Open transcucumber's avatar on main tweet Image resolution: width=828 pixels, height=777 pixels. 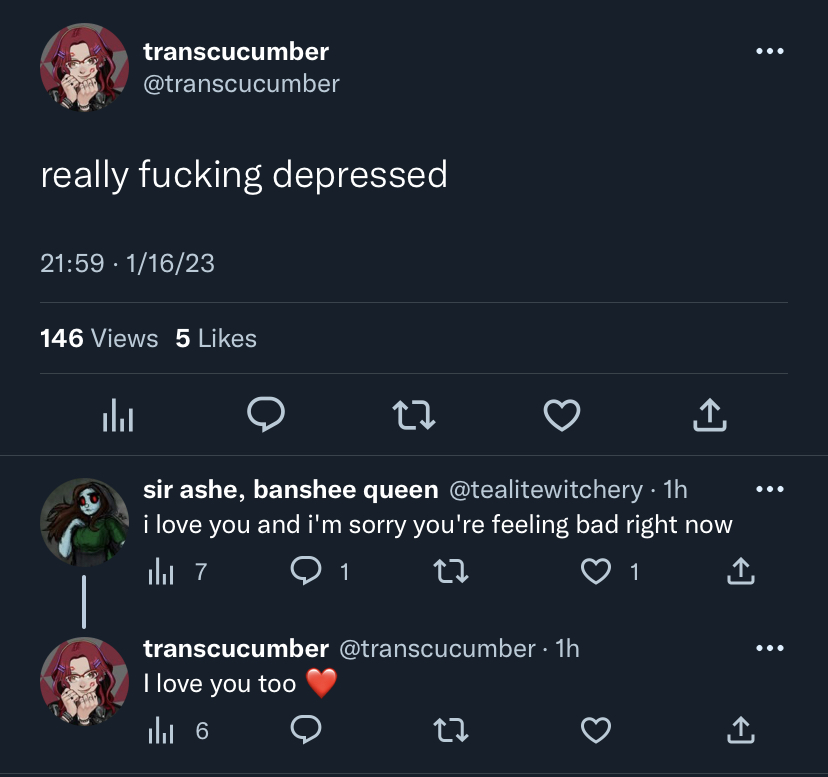click(84, 67)
